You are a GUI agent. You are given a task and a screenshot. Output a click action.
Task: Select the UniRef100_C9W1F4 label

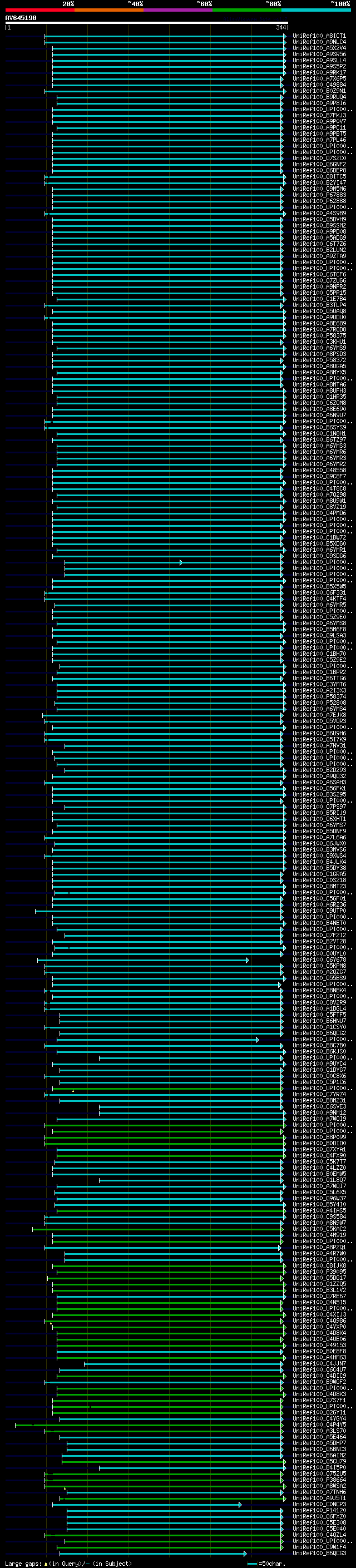319,1547
